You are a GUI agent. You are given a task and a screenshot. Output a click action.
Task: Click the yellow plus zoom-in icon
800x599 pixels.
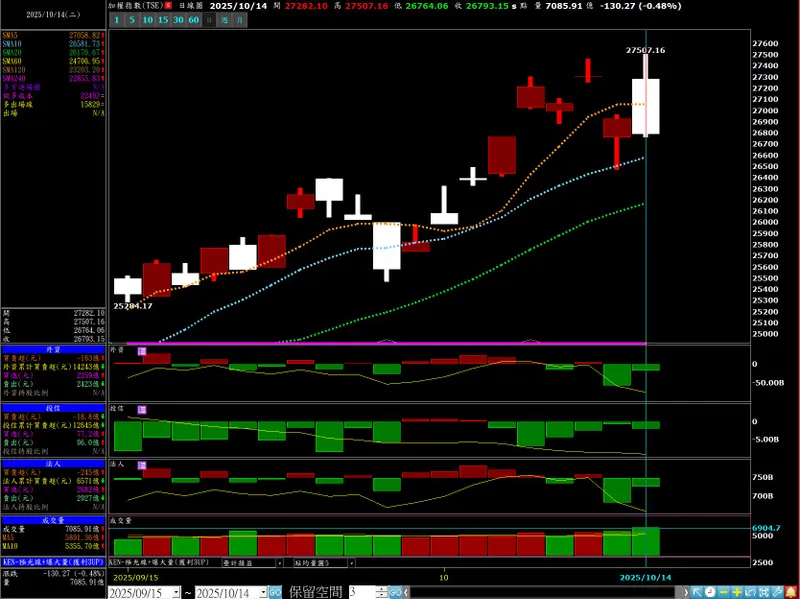tap(737, 592)
